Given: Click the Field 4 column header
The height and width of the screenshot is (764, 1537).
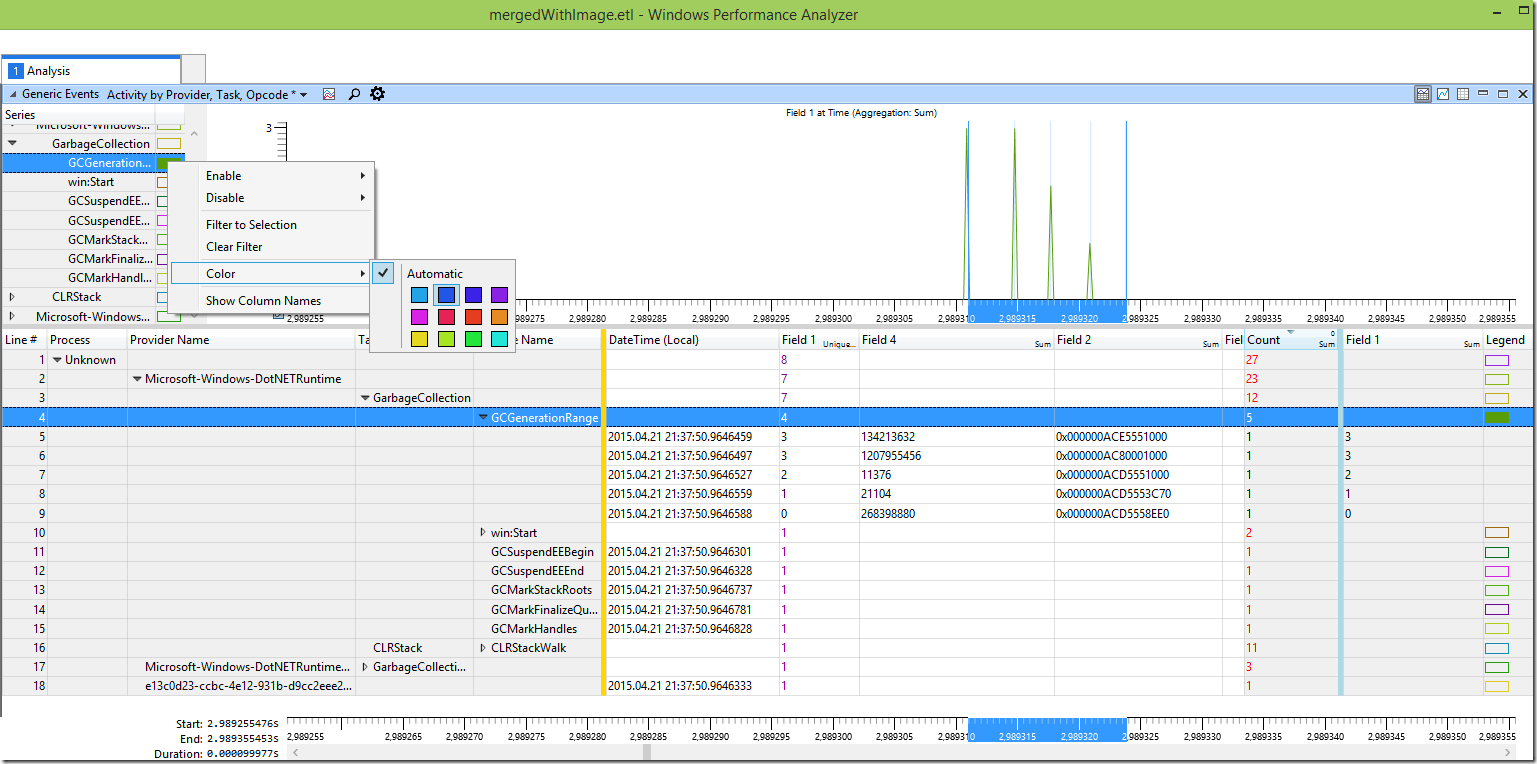Looking at the screenshot, I should (x=956, y=340).
